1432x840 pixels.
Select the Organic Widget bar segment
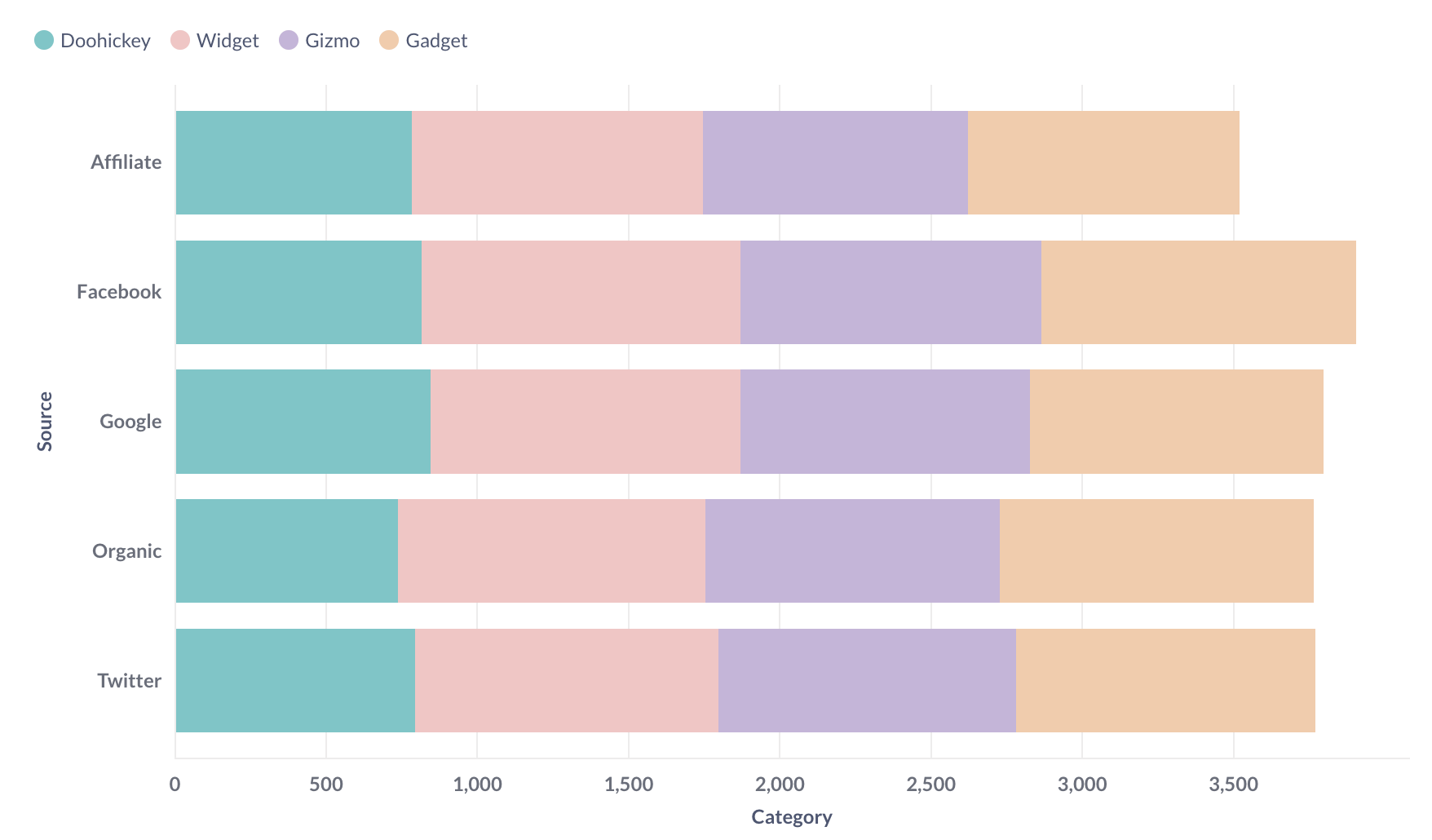coord(551,551)
